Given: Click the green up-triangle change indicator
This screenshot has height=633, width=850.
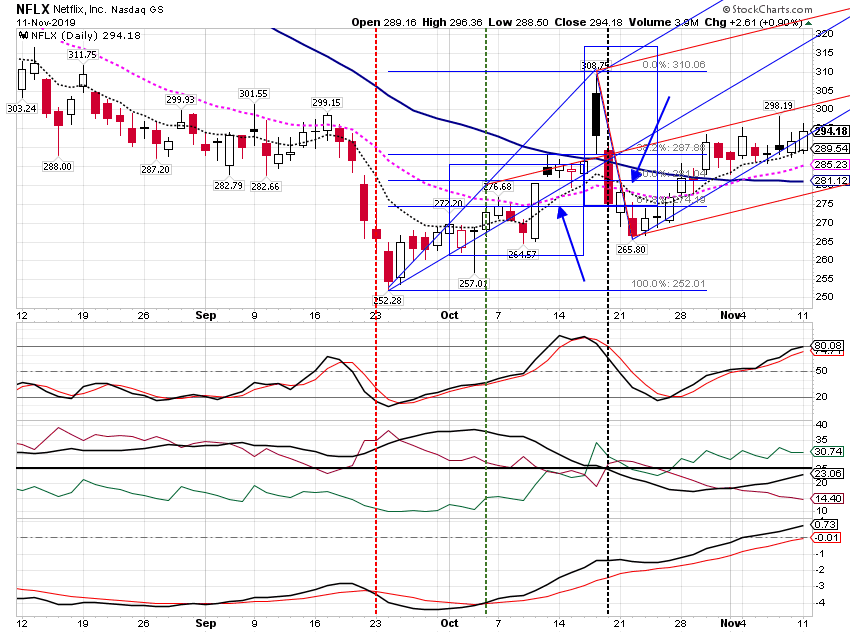Looking at the screenshot, I should click(808, 23).
